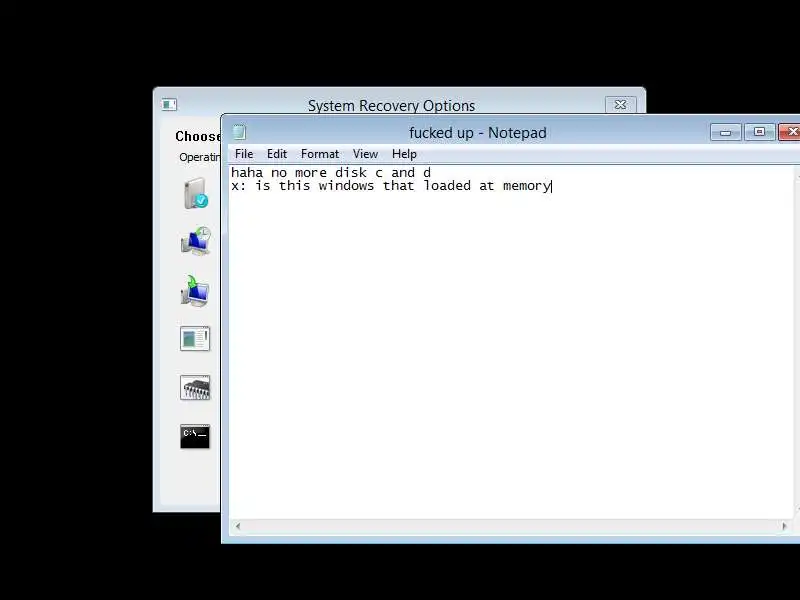Image resolution: width=800 pixels, height=600 pixels.
Task: Open the Format menu in Notepad
Action: coord(320,154)
